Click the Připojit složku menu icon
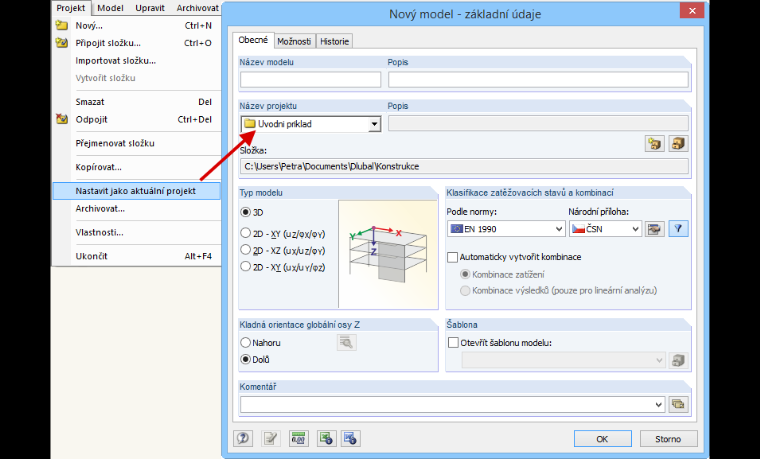Image resolution: width=760 pixels, height=459 pixels. 62,43
